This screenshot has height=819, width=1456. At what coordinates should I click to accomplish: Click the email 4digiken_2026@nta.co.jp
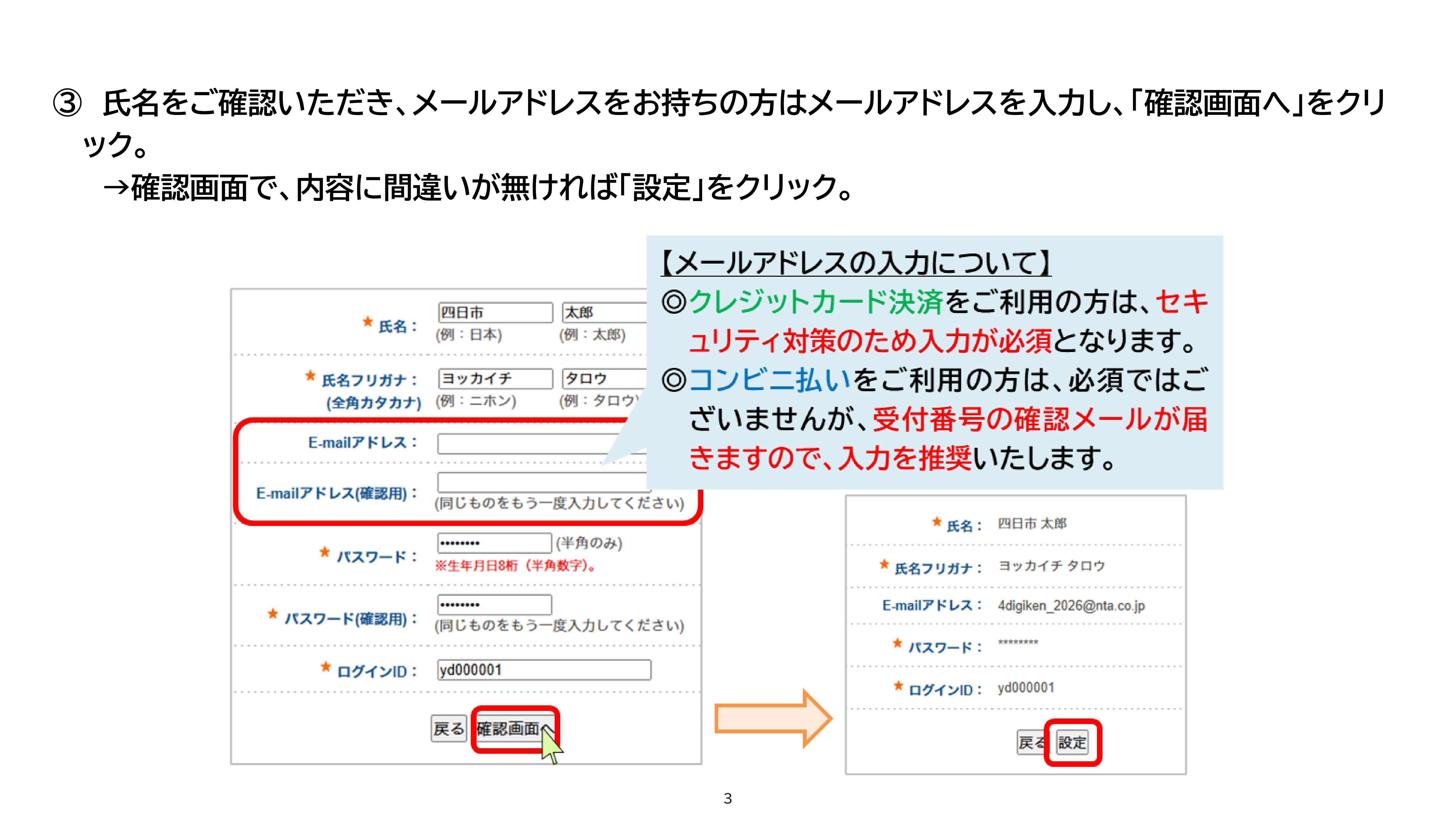[x=1071, y=605]
